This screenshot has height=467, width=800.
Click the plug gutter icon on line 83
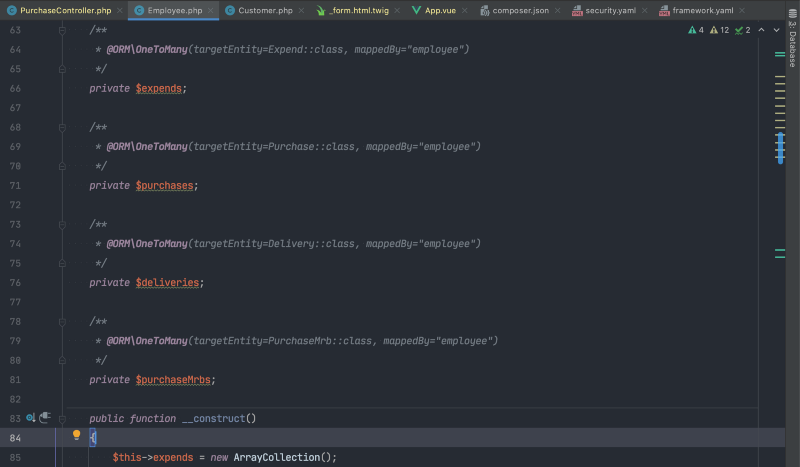[45, 417]
